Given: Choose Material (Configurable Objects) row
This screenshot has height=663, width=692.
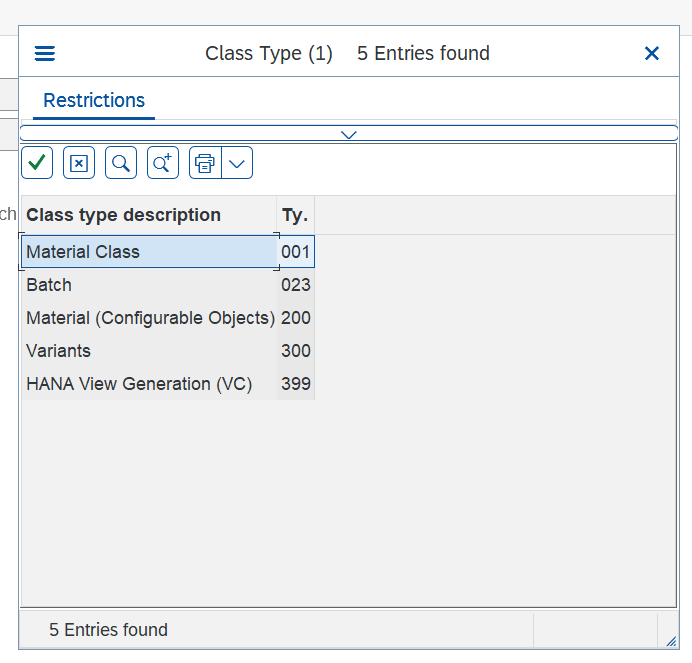Looking at the screenshot, I should point(150,318).
